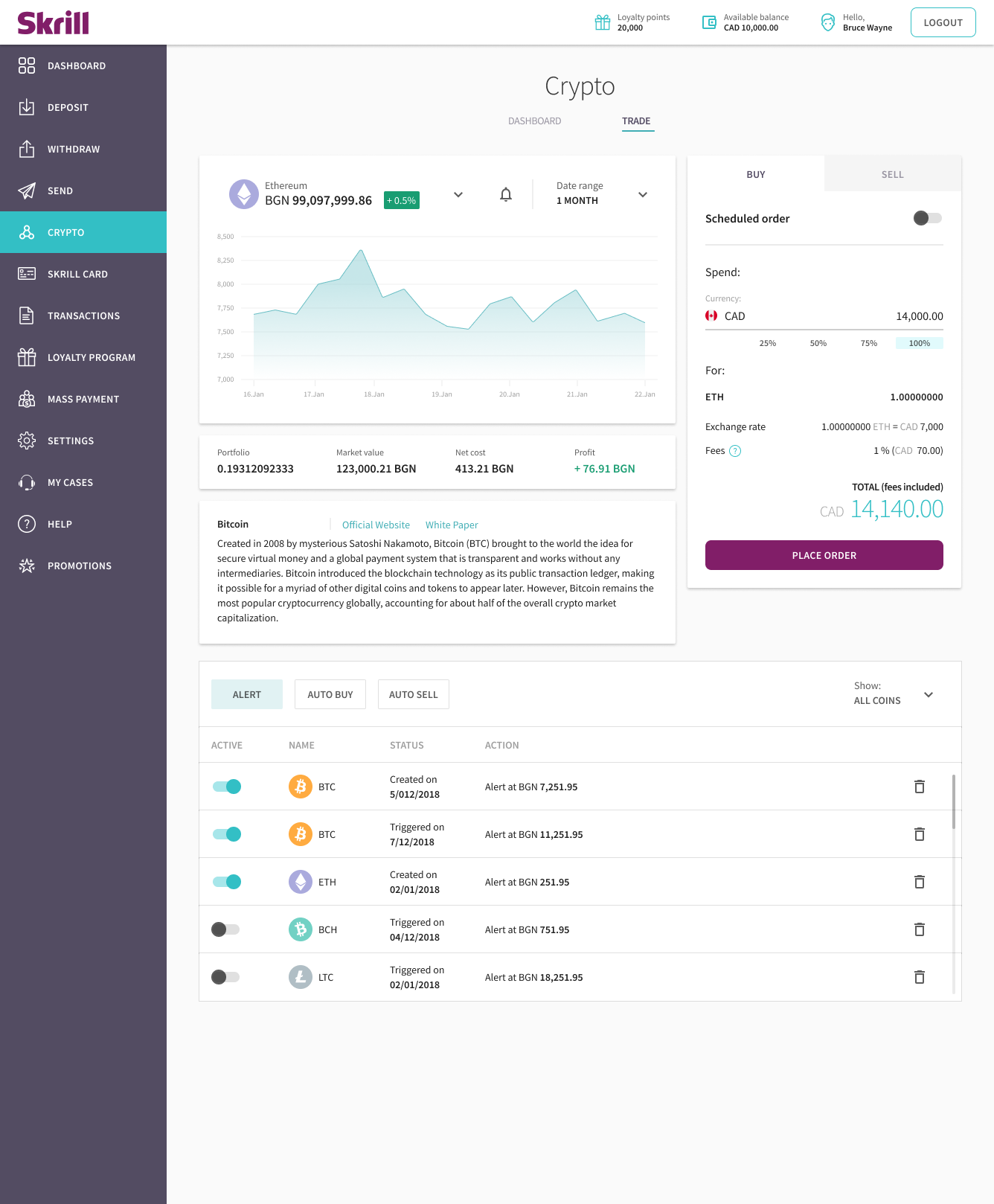Viewport: 994px width, 1204px height.
Task: Delete the LTC alert at BGN 18,251.95
Action: [x=920, y=977]
